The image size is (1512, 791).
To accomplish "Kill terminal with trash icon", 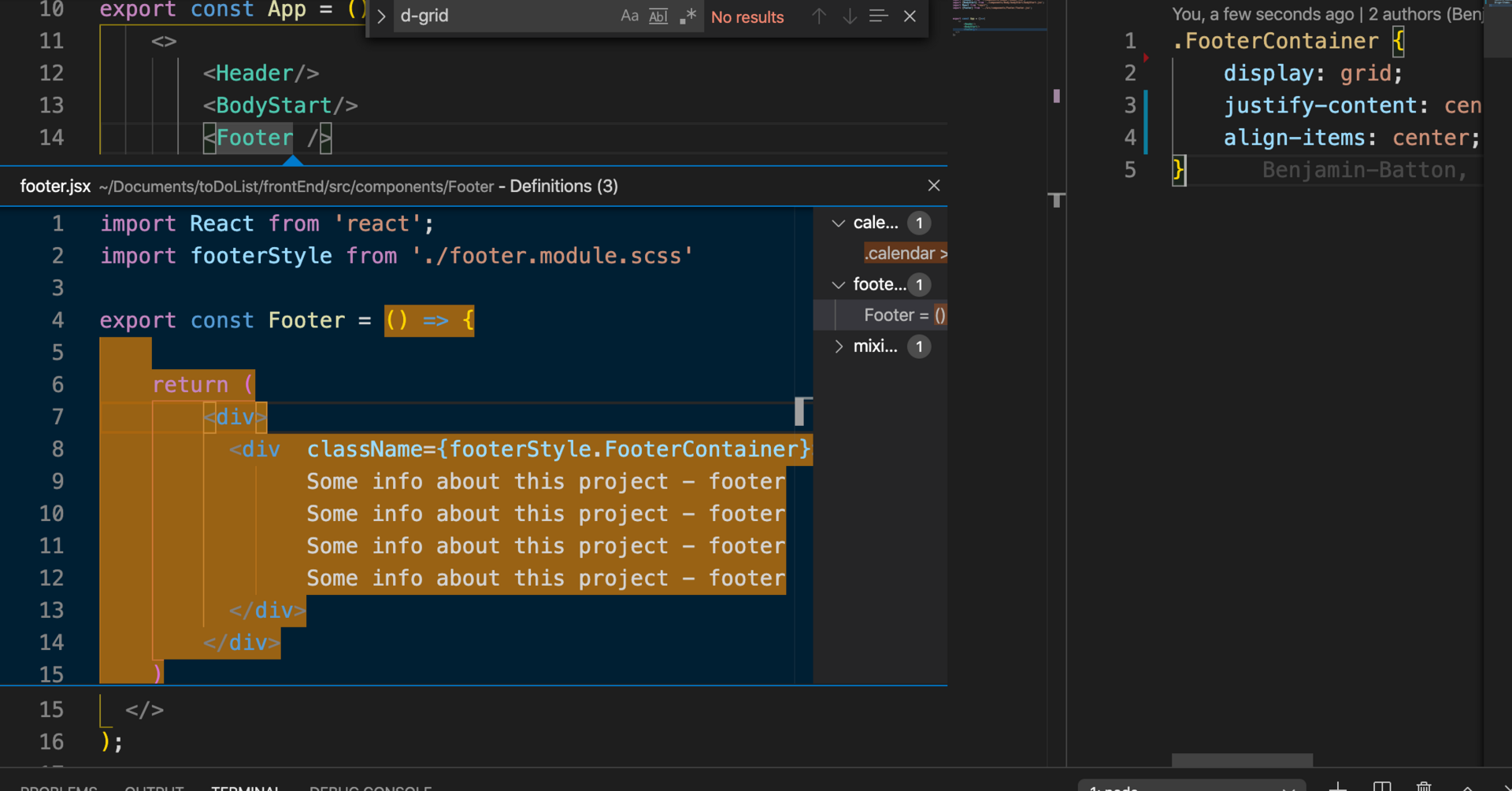I will click(x=1424, y=785).
